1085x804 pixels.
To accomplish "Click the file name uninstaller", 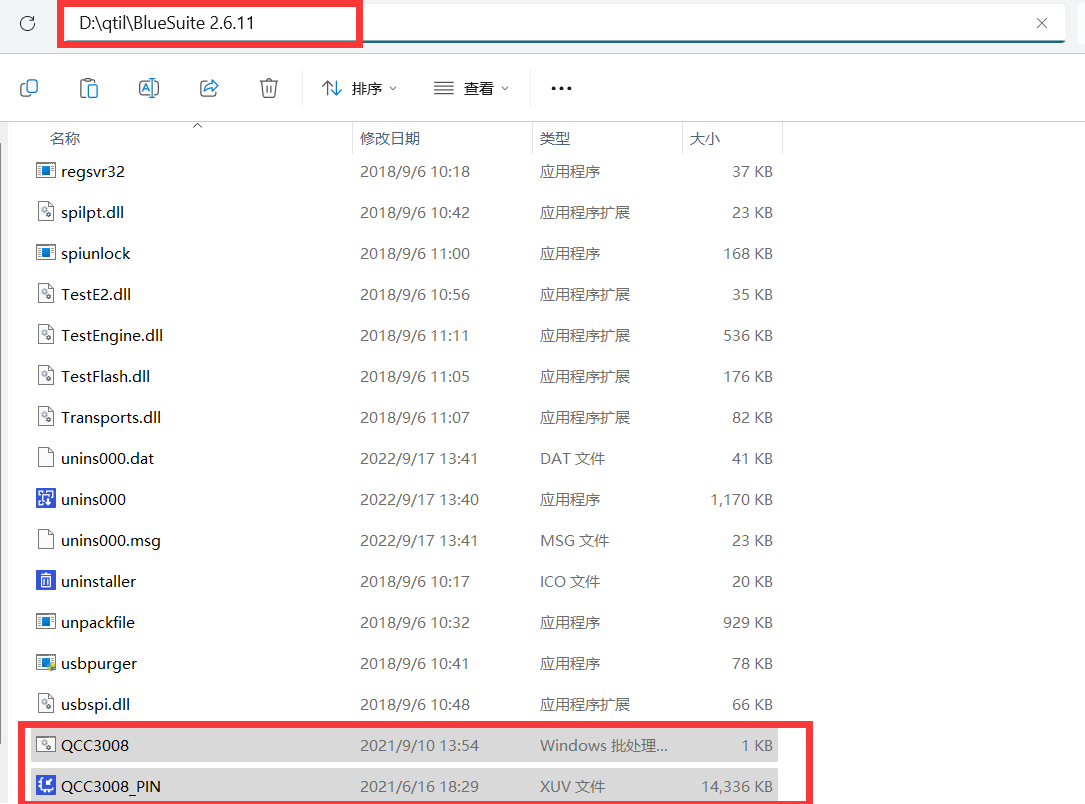I will (98, 581).
